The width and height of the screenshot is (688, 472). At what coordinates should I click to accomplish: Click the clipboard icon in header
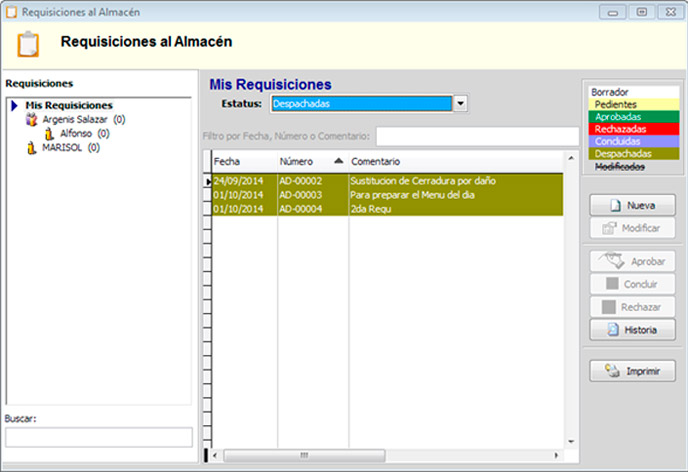[31, 44]
